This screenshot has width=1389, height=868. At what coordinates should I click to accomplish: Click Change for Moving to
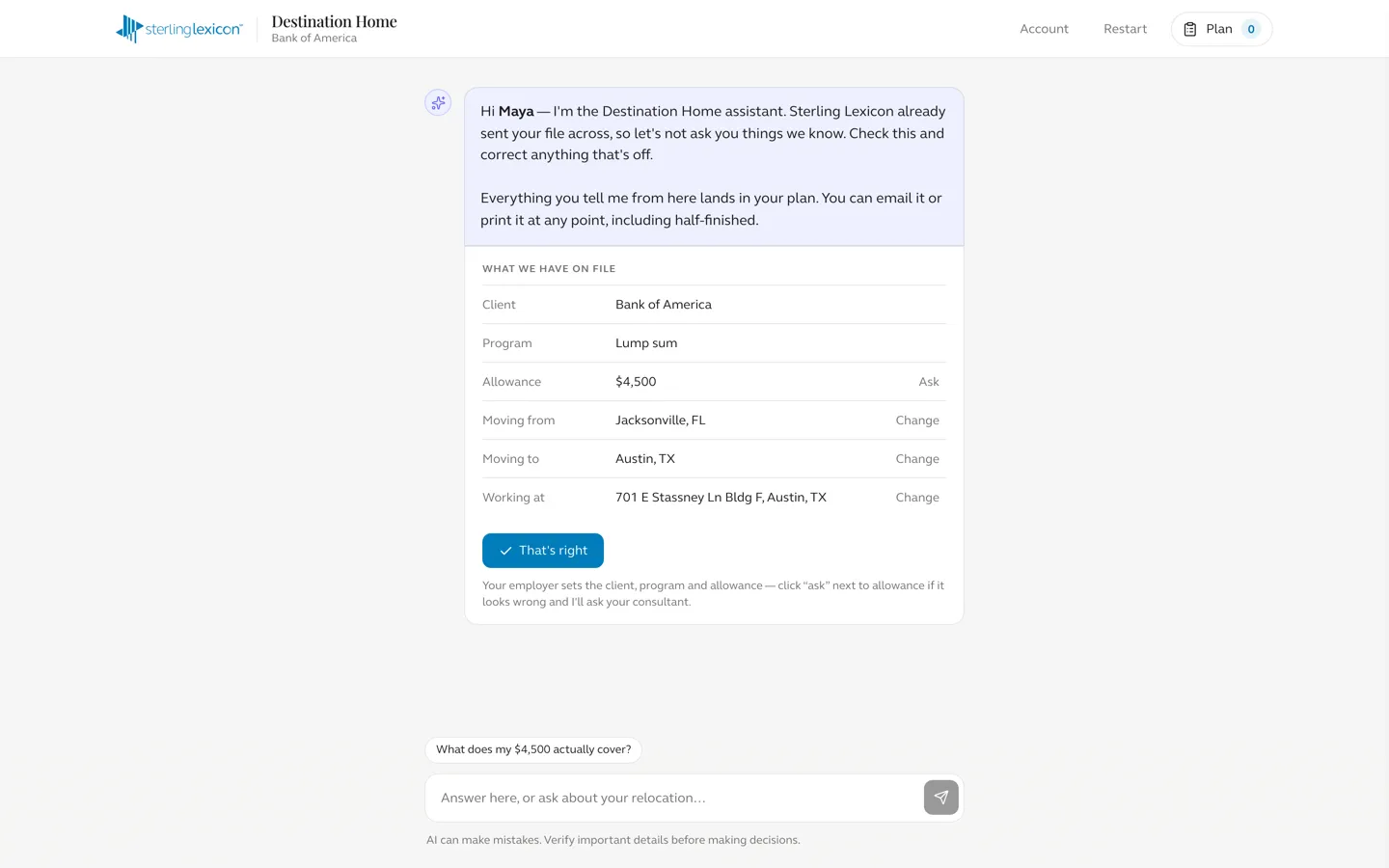tap(917, 459)
